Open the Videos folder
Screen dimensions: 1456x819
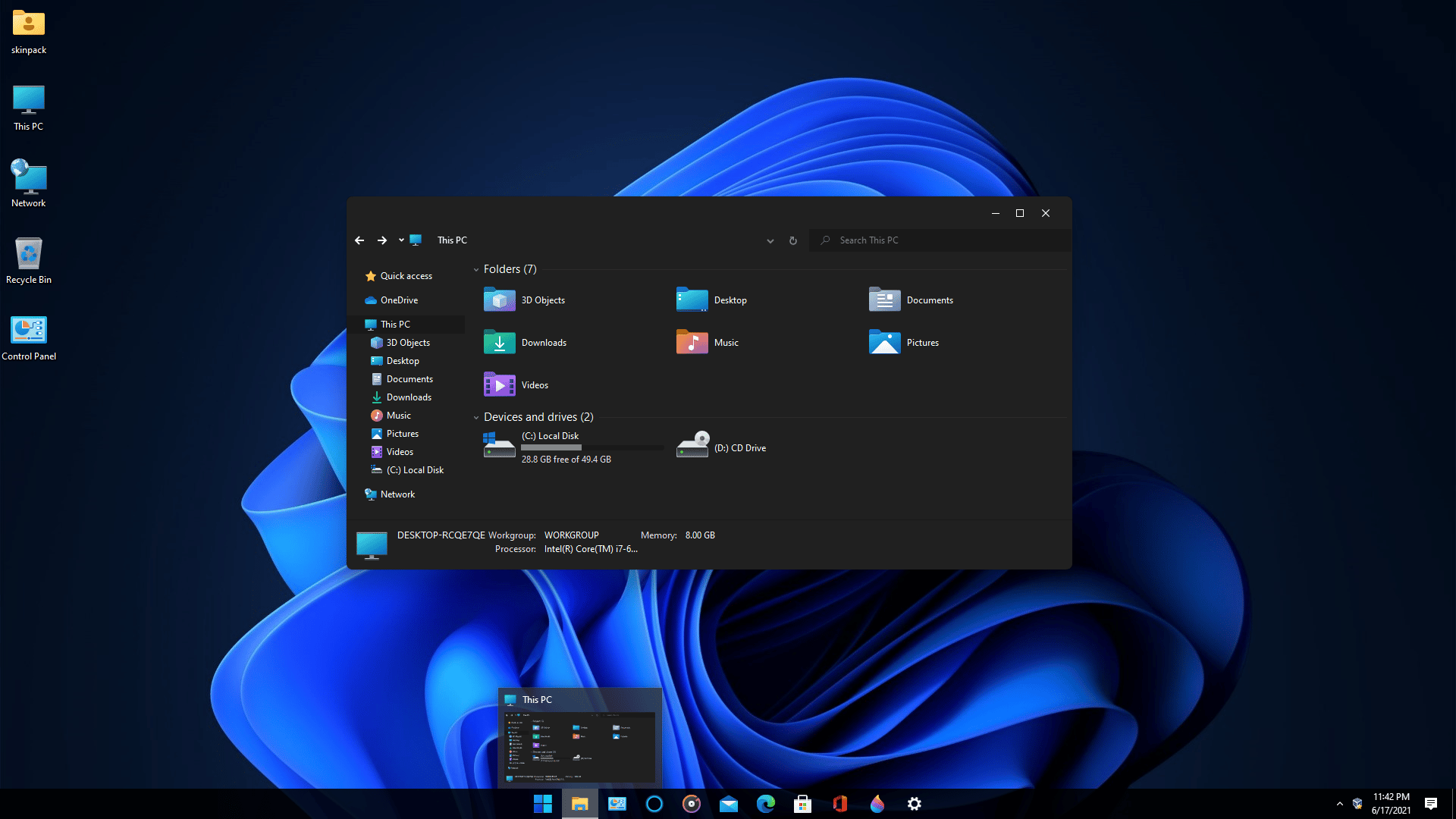click(x=535, y=384)
